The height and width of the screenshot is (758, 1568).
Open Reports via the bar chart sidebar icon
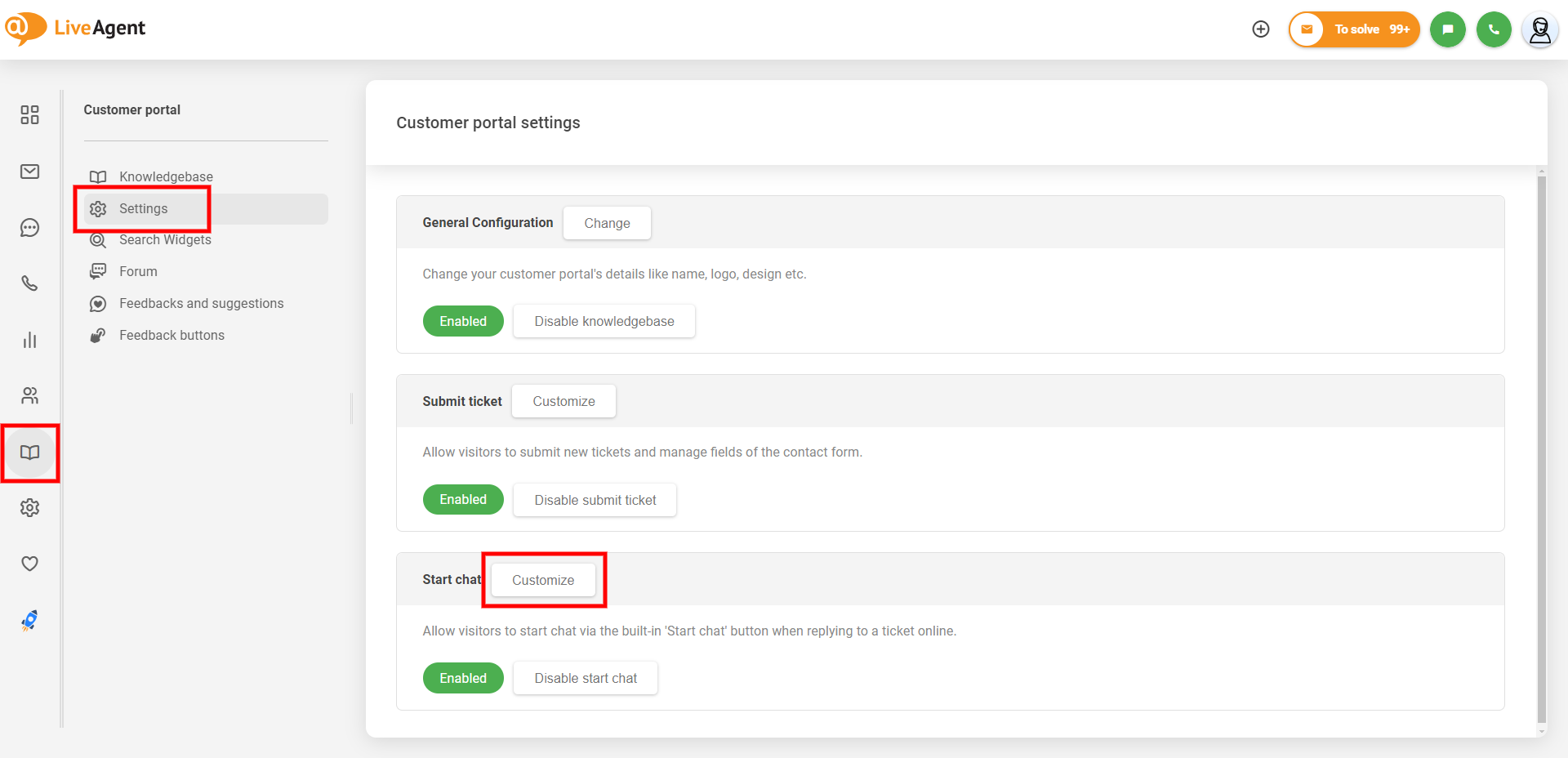pyautogui.click(x=30, y=340)
